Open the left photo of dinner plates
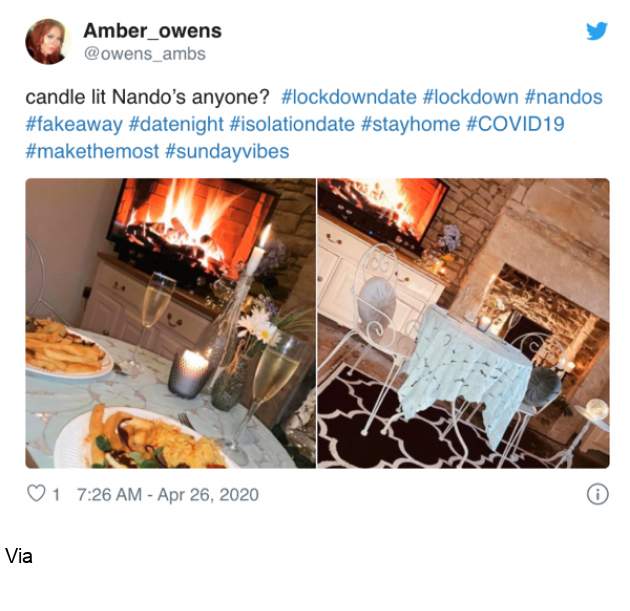The height and width of the screenshot is (611, 630). click(170, 323)
